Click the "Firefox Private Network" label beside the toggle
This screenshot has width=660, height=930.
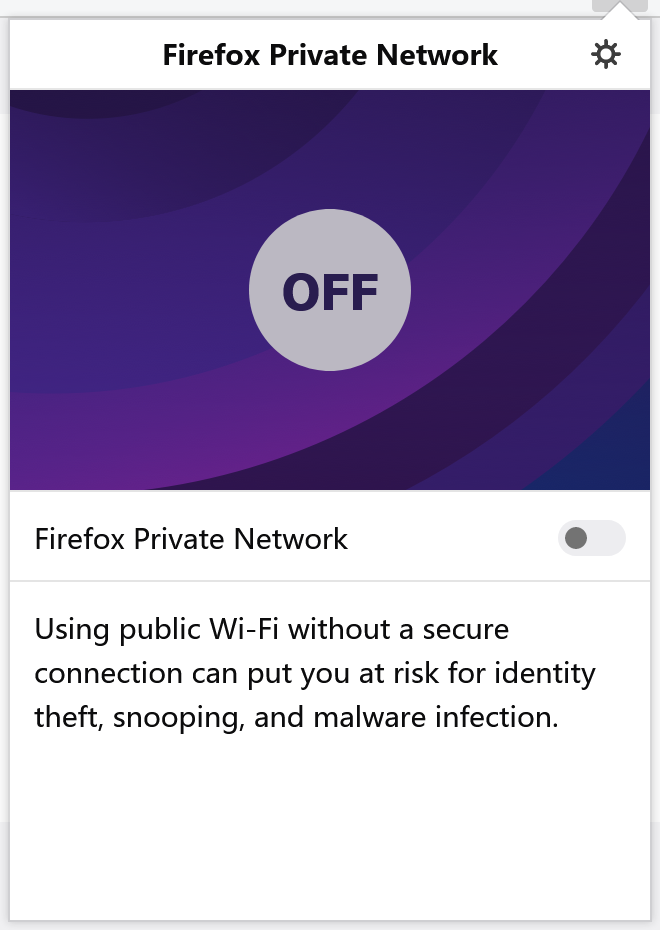[191, 539]
